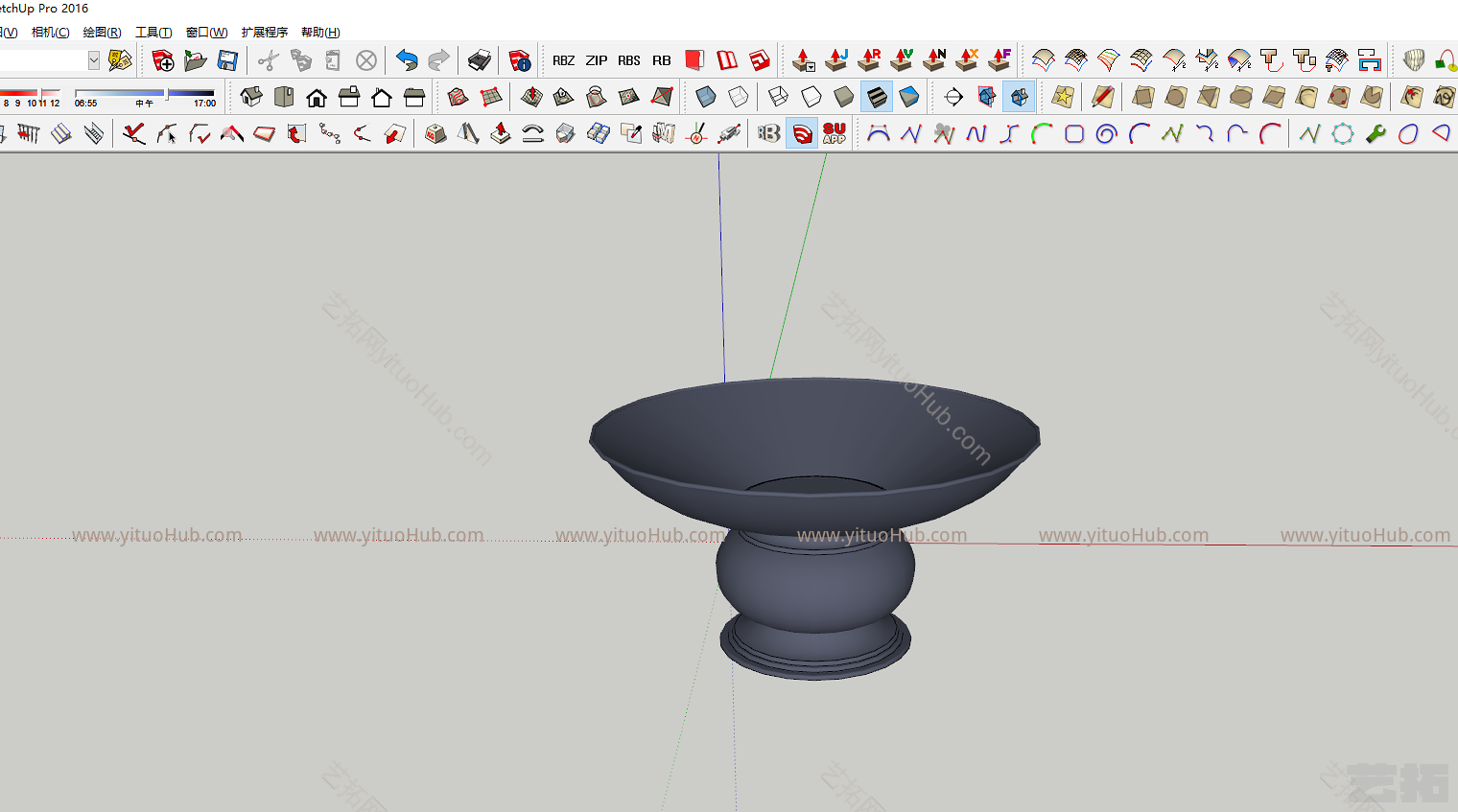Select Sandbox From Scratch grid tool

(x=490, y=97)
